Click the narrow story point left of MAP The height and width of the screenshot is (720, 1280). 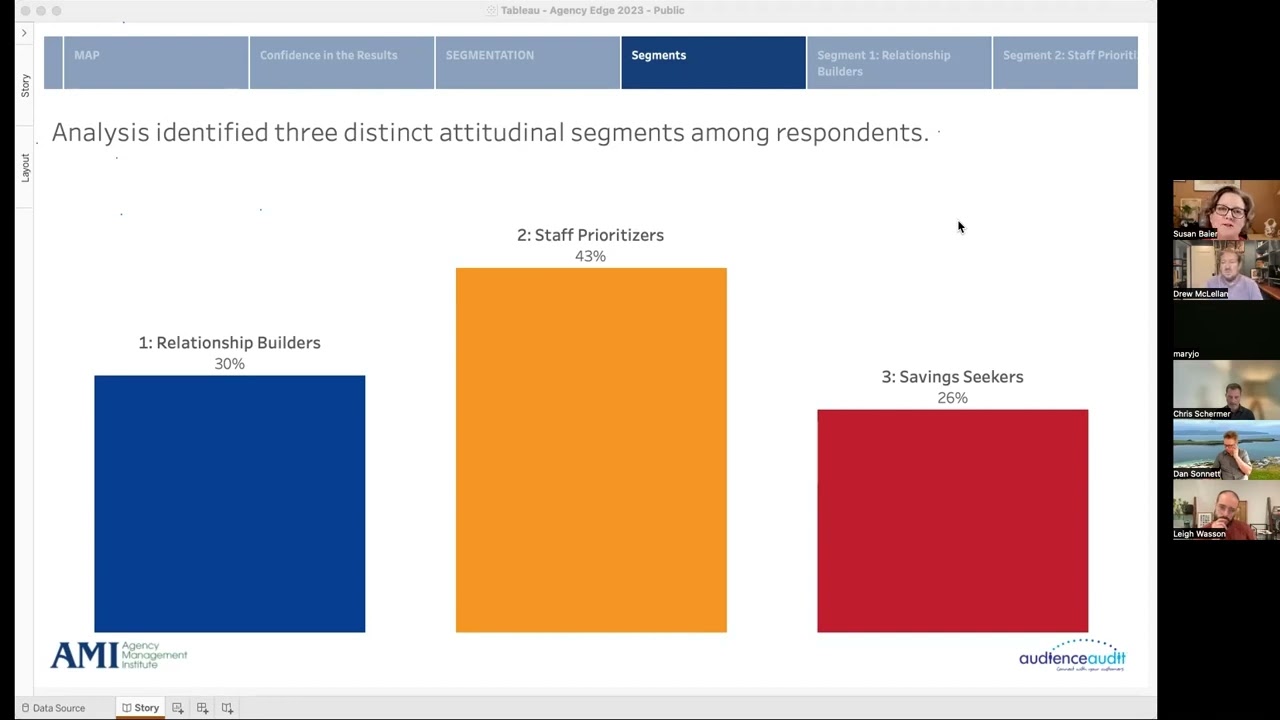click(53, 62)
